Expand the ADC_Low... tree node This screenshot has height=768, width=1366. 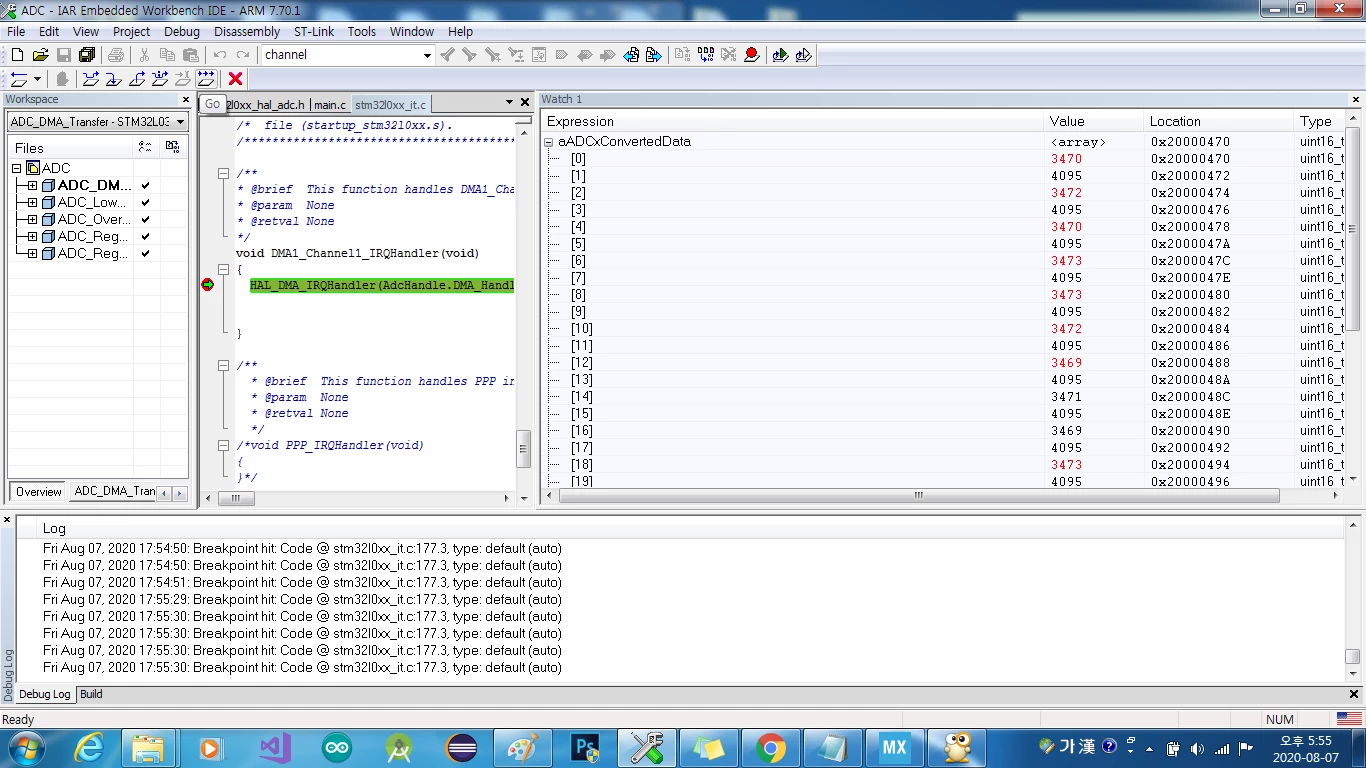click(x=32, y=203)
